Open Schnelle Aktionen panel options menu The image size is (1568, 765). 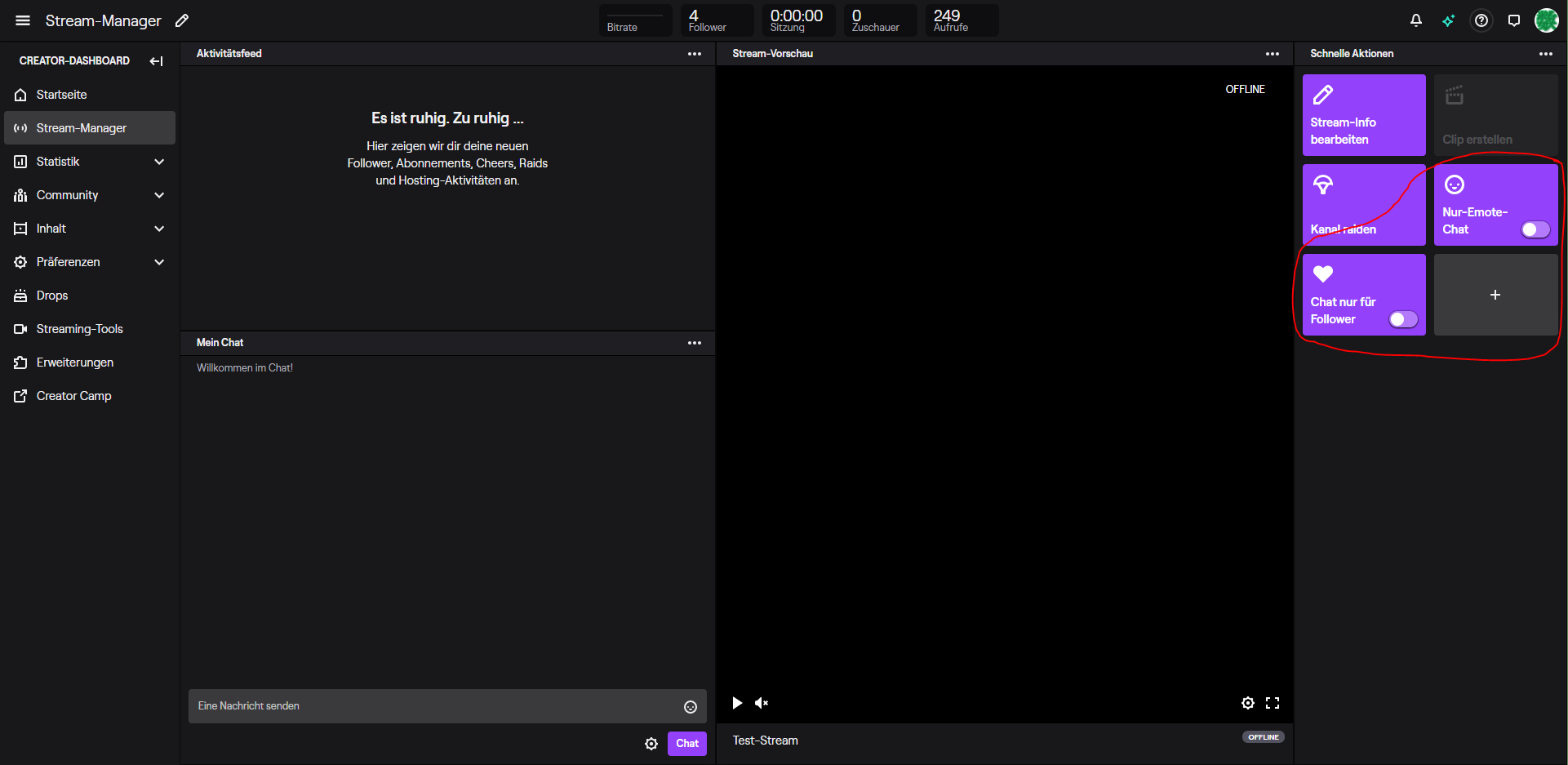pyautogui.click(x=1546, y=54)
